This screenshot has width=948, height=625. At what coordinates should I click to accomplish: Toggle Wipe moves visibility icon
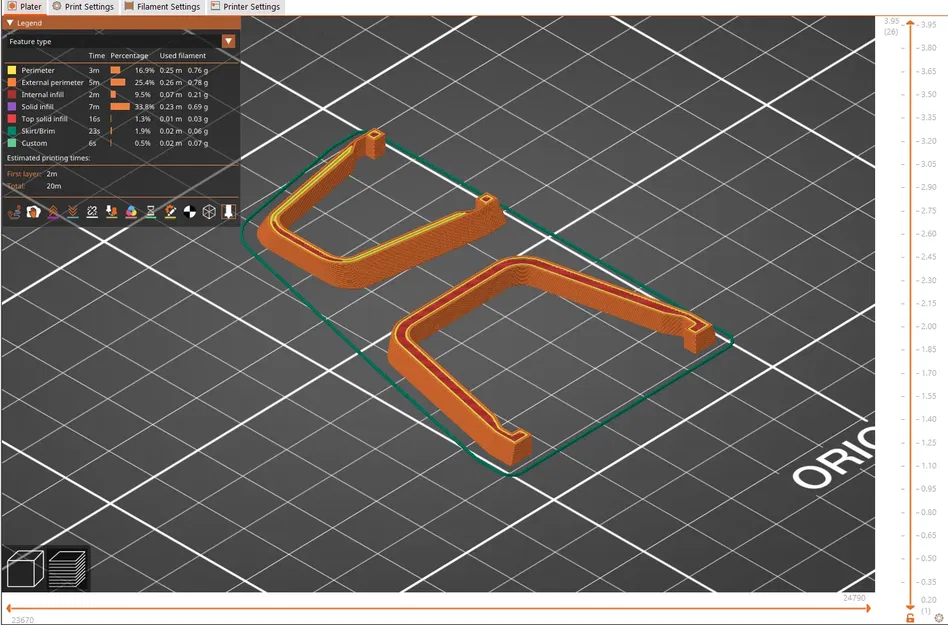34,212
